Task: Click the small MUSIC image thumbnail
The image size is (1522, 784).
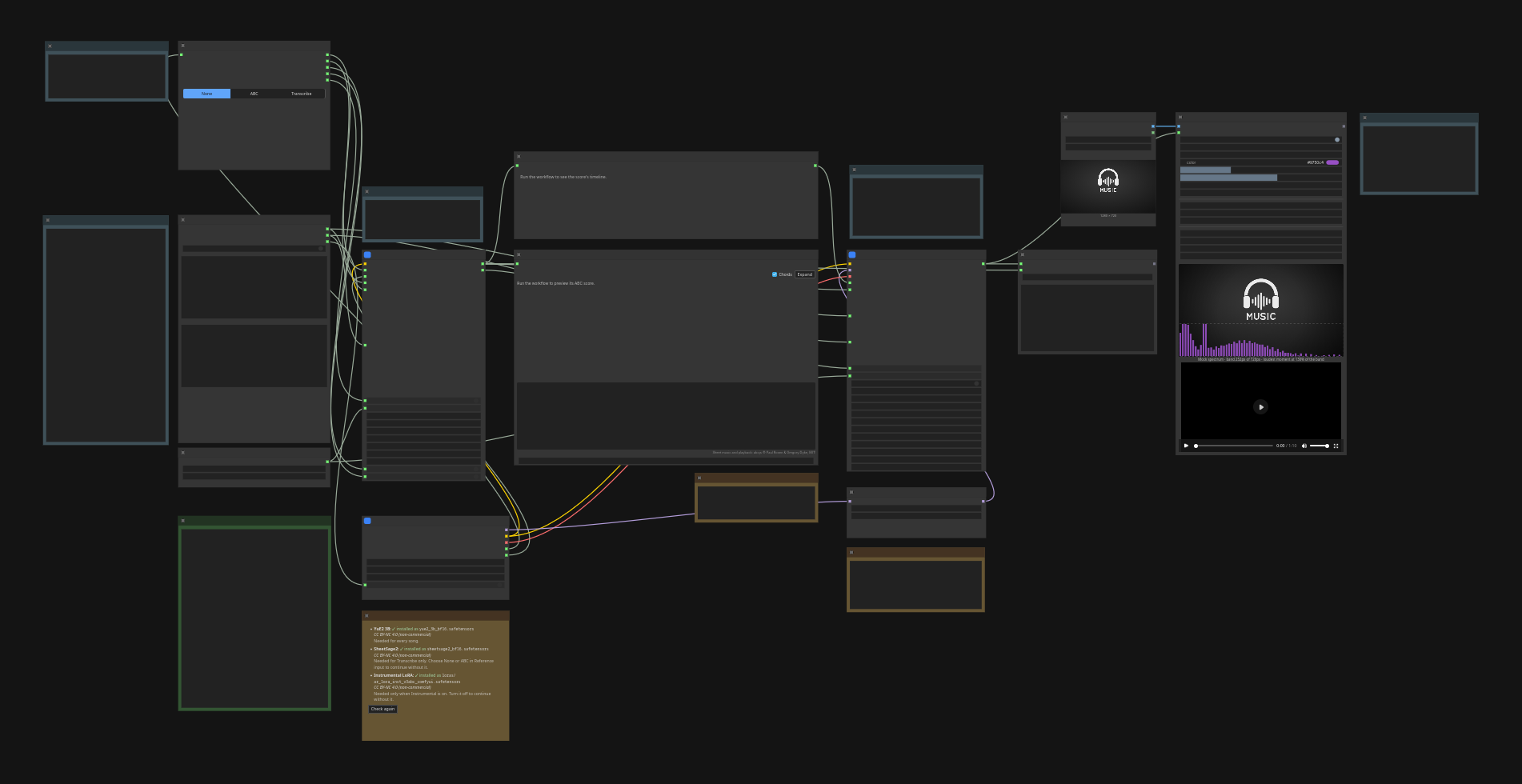Action: (x=1108, y=186)
